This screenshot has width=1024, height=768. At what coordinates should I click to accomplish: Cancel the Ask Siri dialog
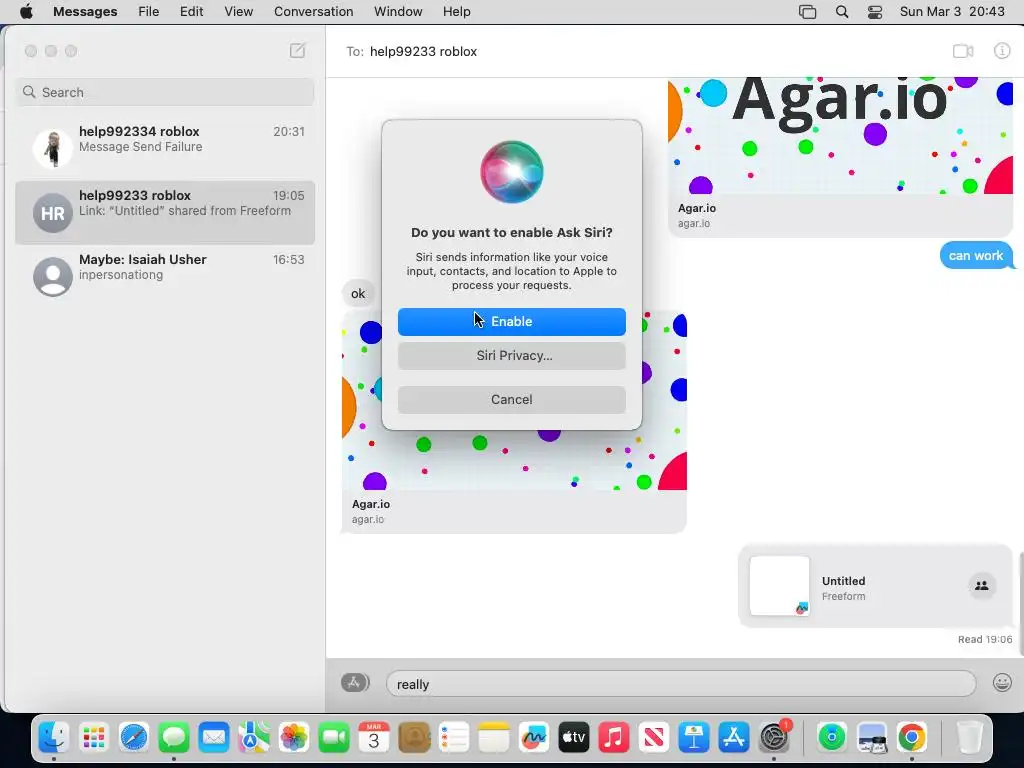(511, 400)
